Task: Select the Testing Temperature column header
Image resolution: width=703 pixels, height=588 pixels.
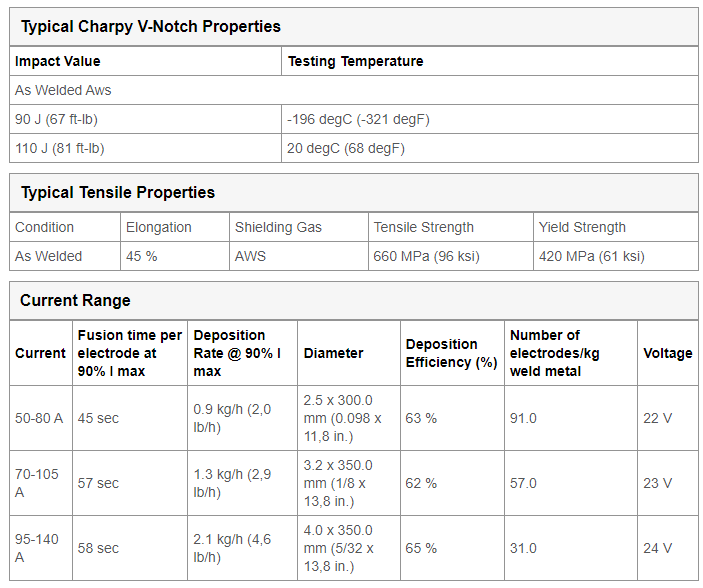Action: pyautogui.click(x=490, y=61)
